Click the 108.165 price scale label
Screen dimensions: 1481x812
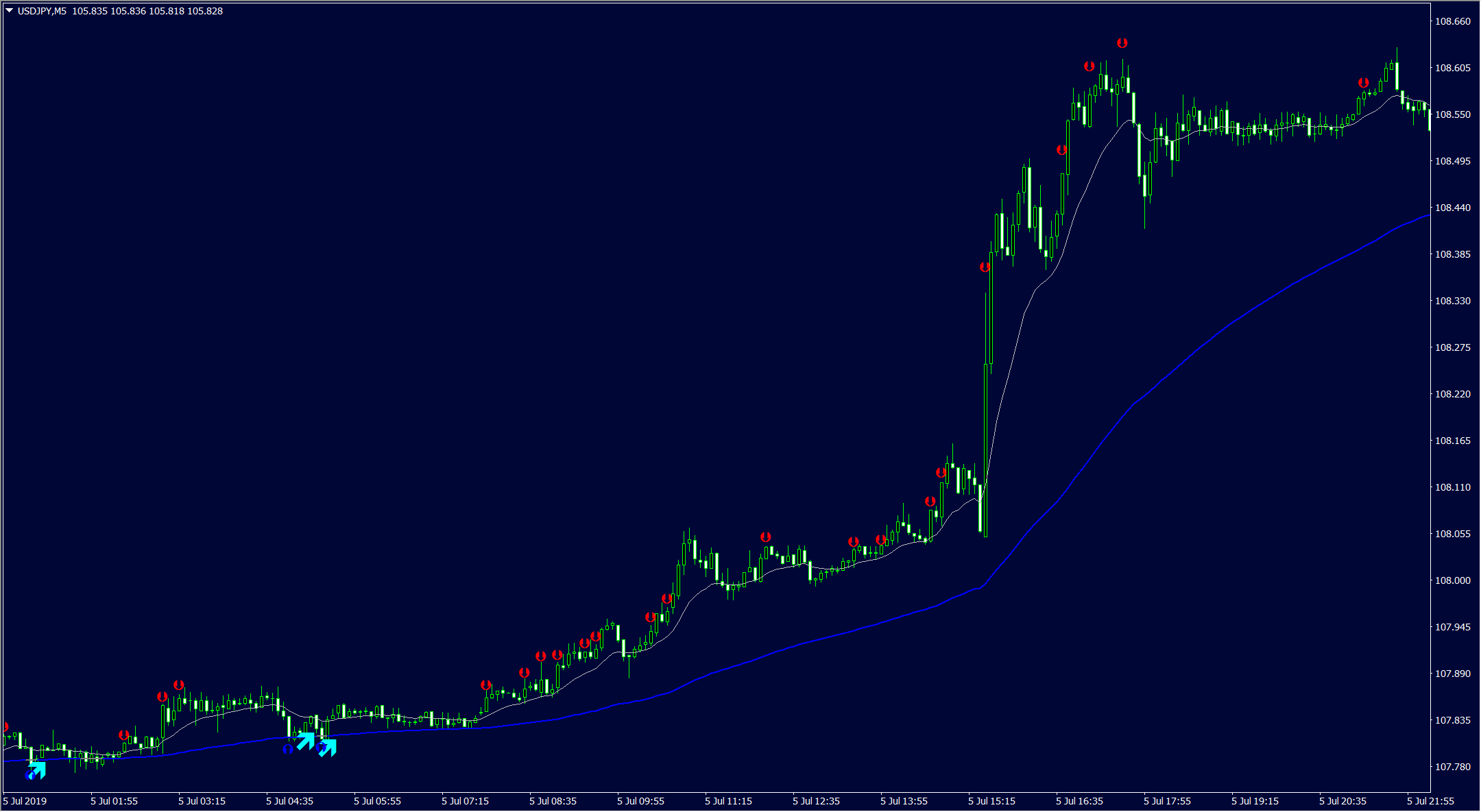click(1453, 441)
